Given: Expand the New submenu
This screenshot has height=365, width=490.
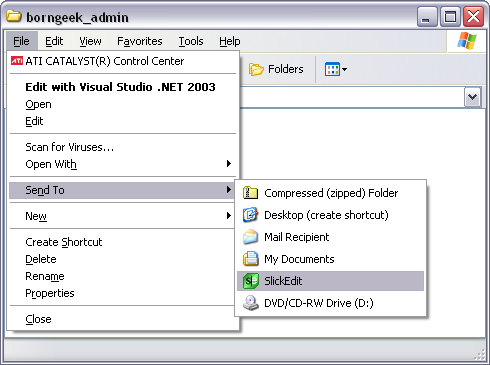Looking at the screenshot, I should [x=229, y=215].
